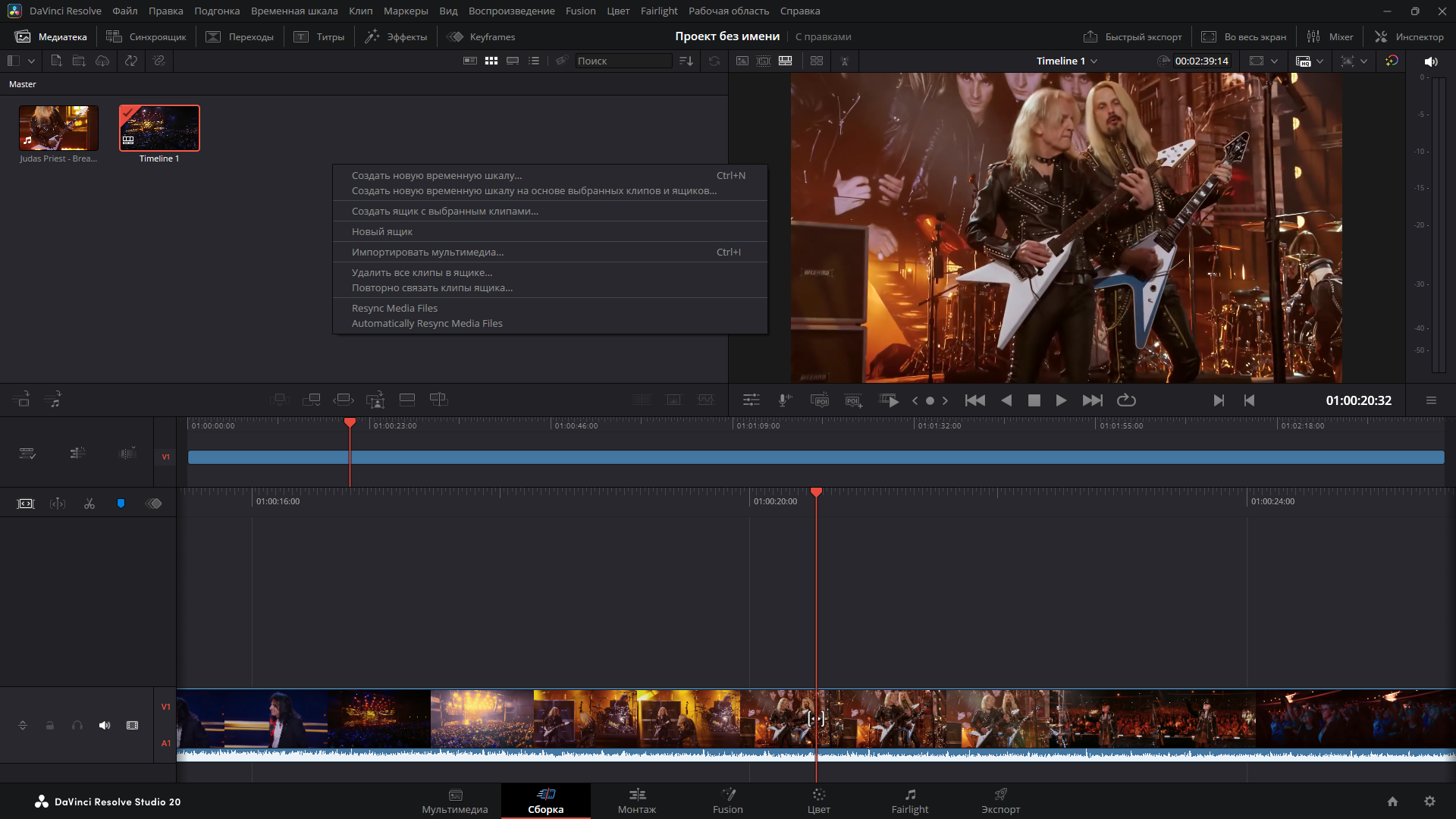
Task: Select Timeline 1 thumbnail in media pool
Action: coord(159,127)
